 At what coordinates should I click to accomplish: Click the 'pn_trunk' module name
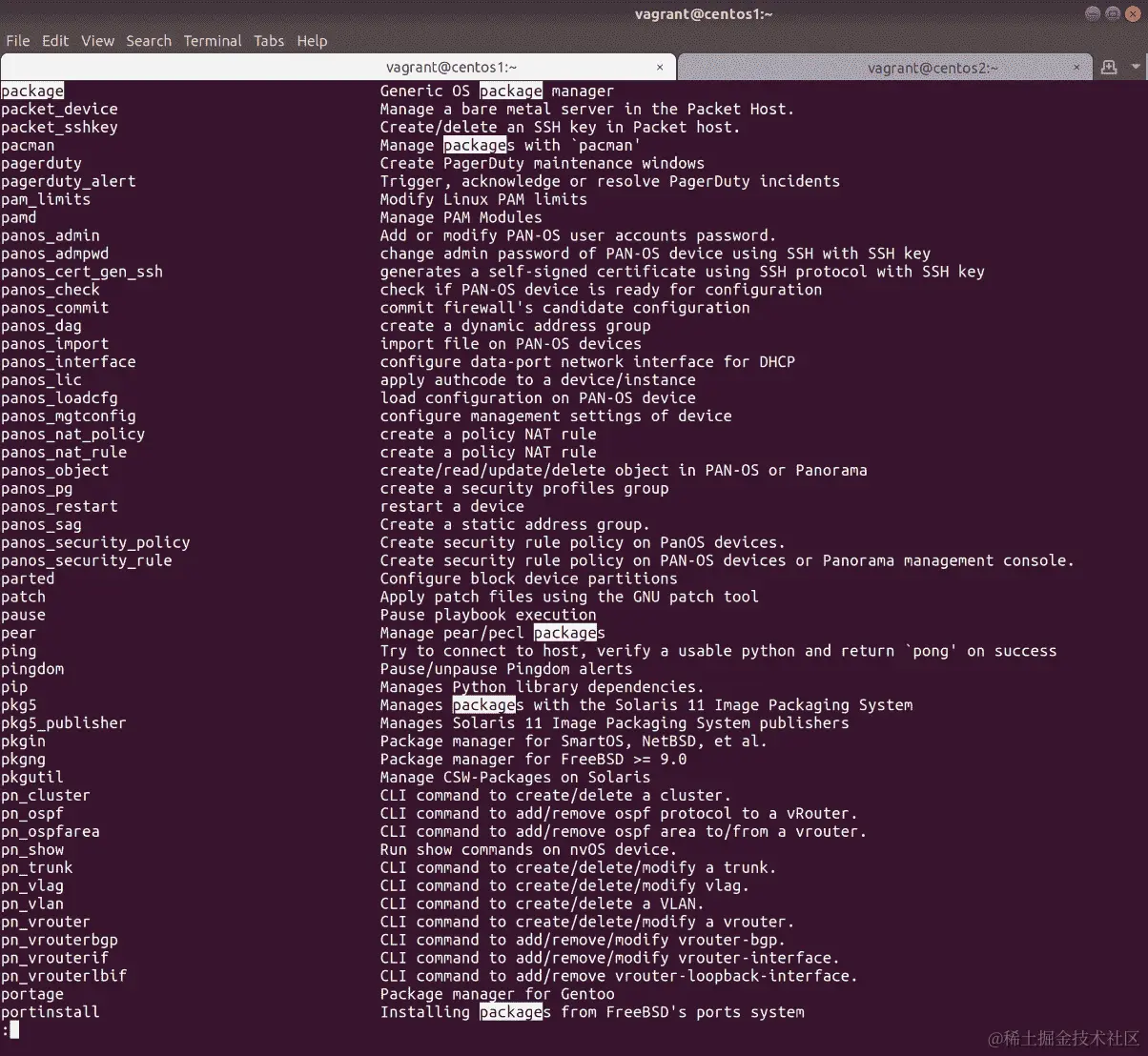[37, 869]
